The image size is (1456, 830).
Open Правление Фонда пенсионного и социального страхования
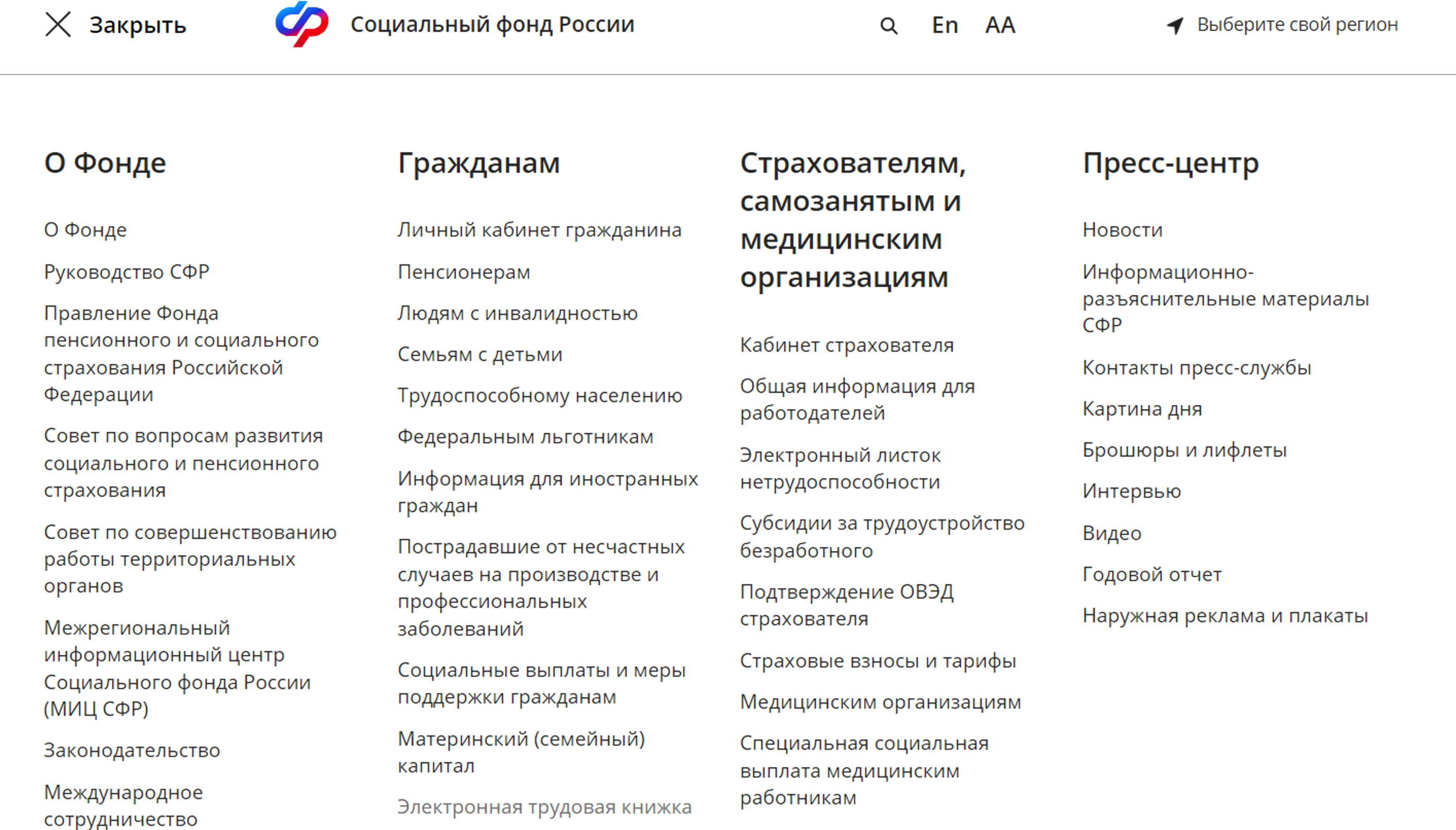coord(182,353)
